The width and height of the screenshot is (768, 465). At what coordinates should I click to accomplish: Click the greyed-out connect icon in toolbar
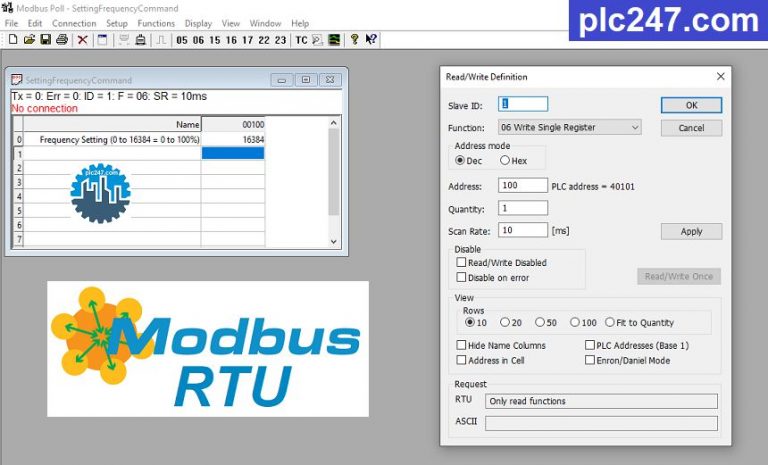tap(124, 40)
